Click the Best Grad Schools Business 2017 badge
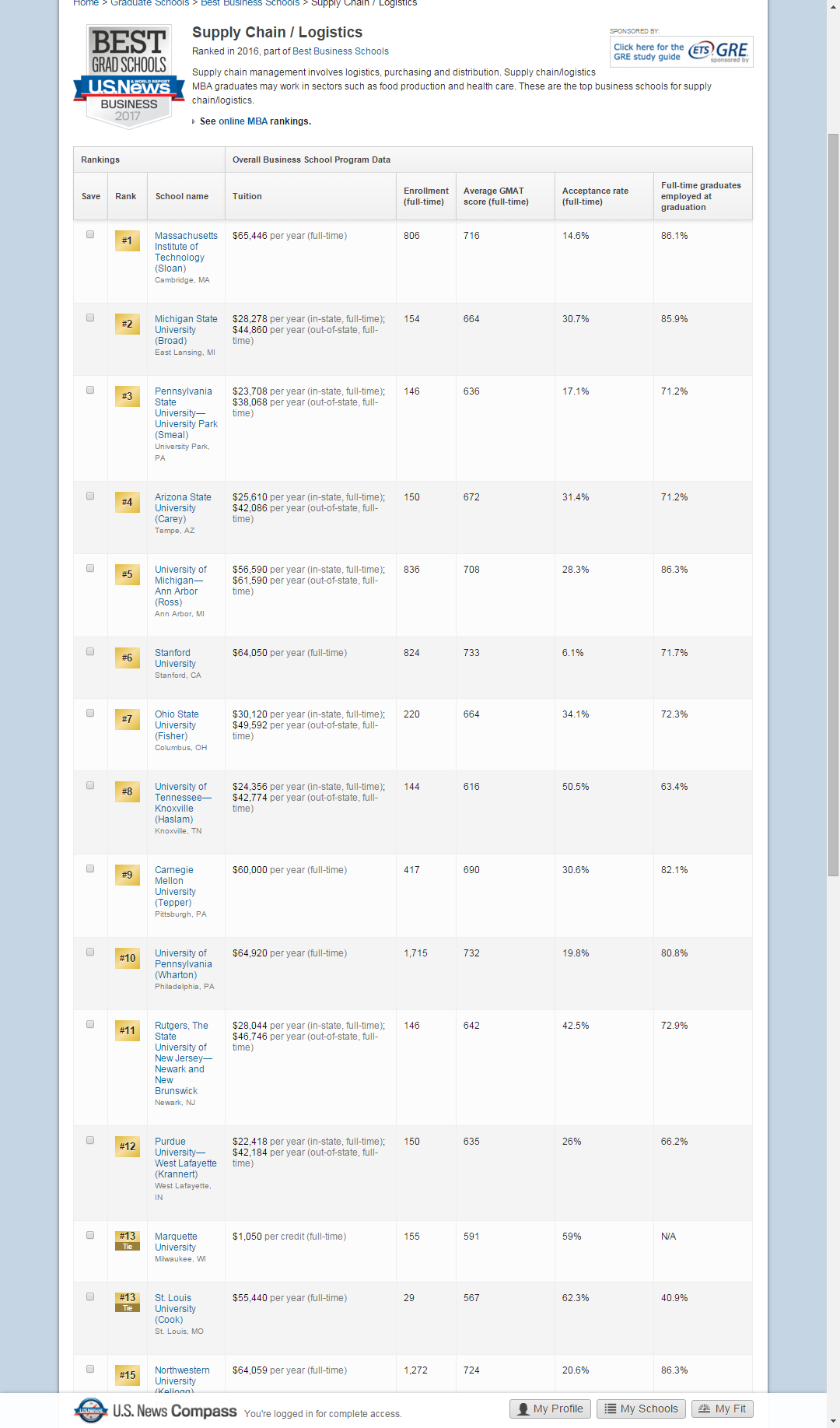This screenshot has width=840, height=1428. pyautogui.click(x=128, y=76)
